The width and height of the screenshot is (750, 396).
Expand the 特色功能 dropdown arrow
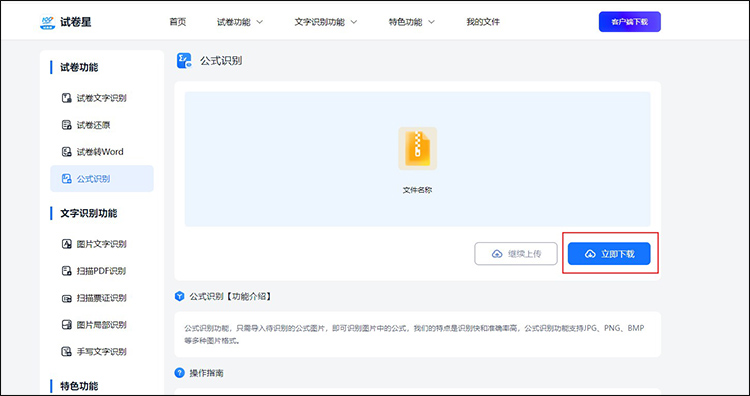click(431, 22)
